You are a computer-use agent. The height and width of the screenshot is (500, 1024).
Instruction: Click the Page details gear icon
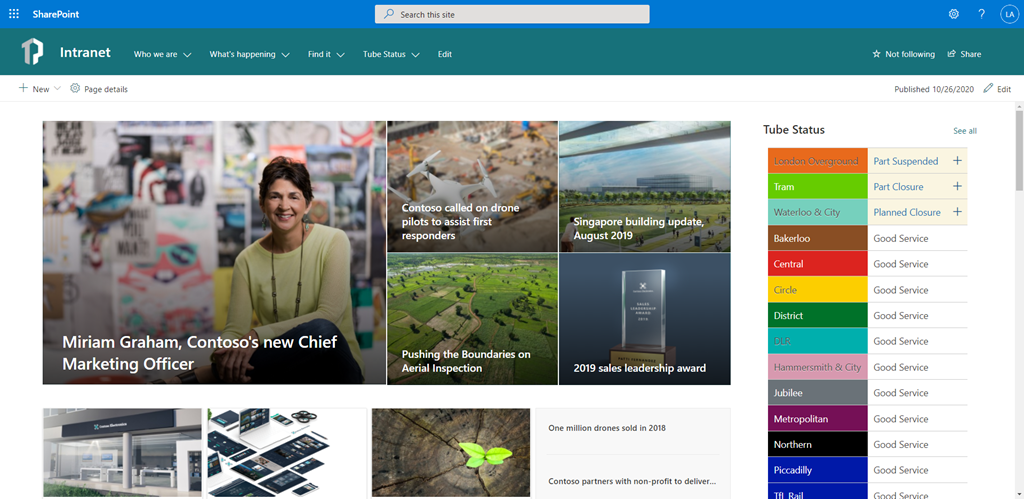pos(75,88)
